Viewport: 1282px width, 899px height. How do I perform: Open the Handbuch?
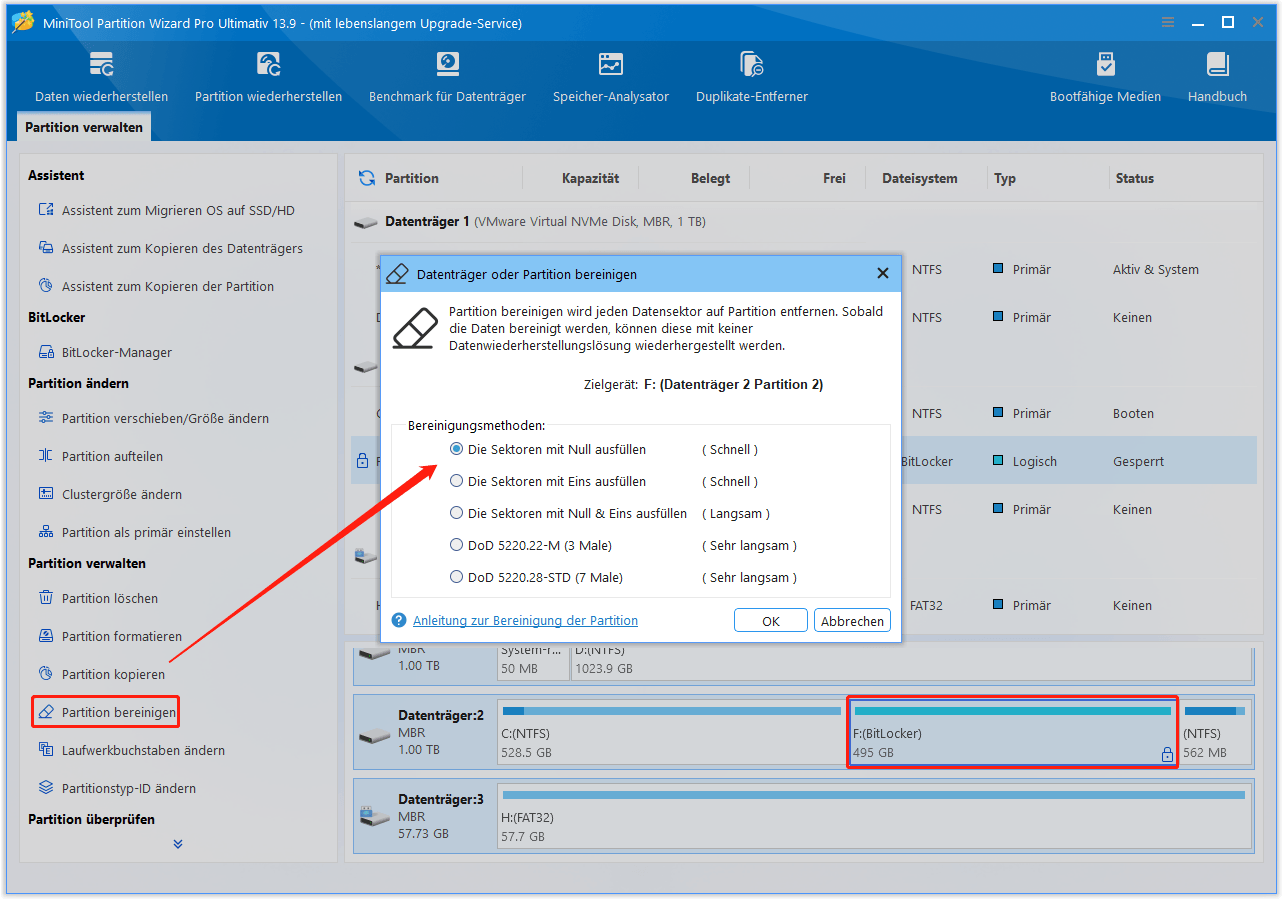1217,78
